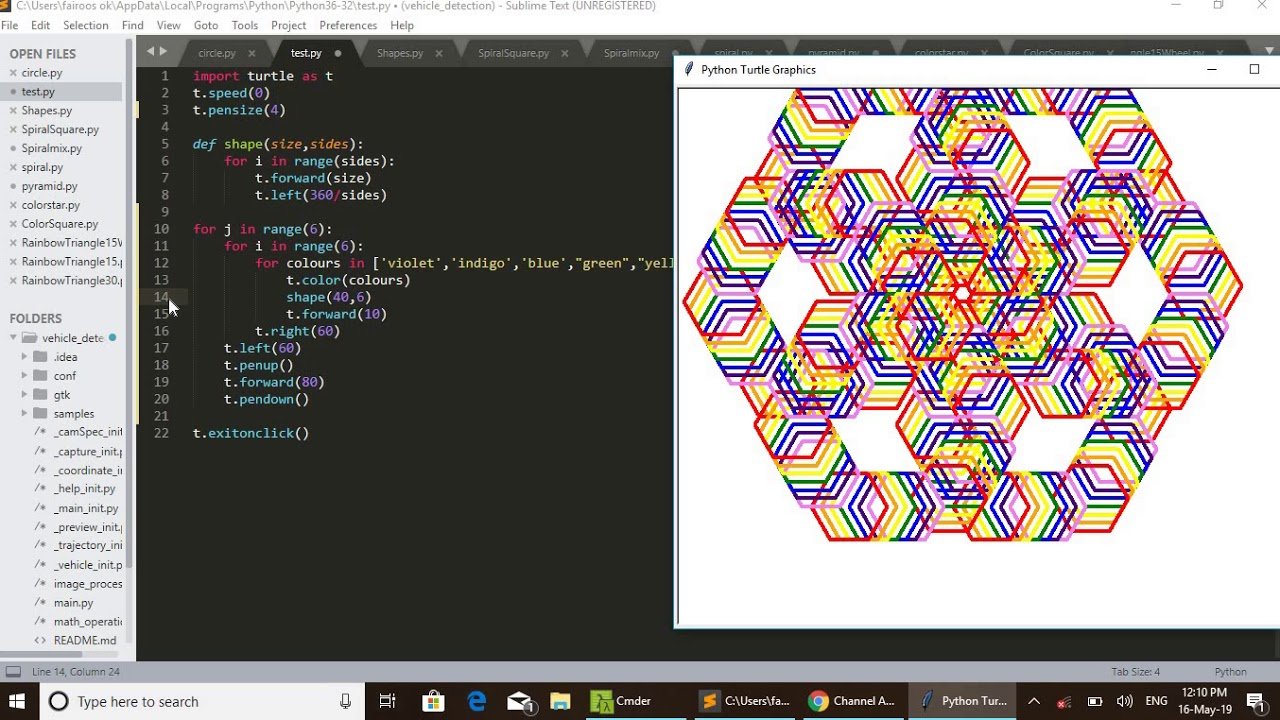Click the taskbar microphone search icon

click(345, 701)
